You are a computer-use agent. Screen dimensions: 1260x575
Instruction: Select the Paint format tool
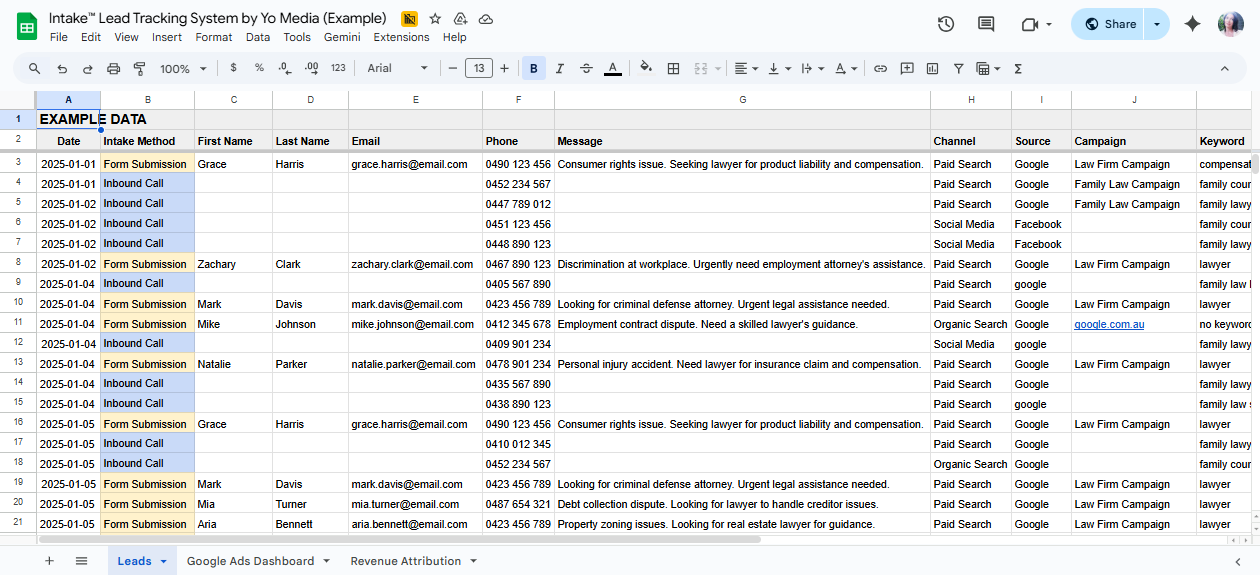tap(139, 69)
